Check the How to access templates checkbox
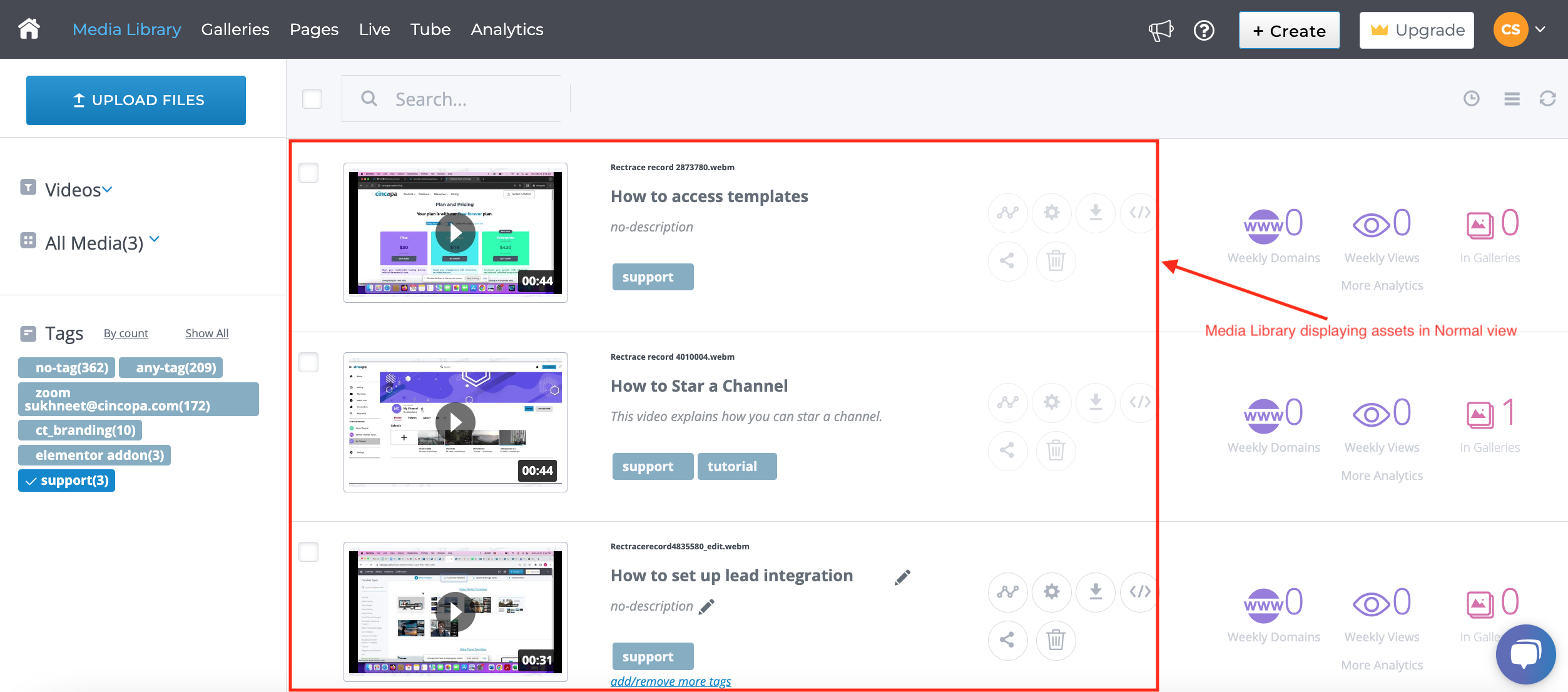 tap(308, 173)
